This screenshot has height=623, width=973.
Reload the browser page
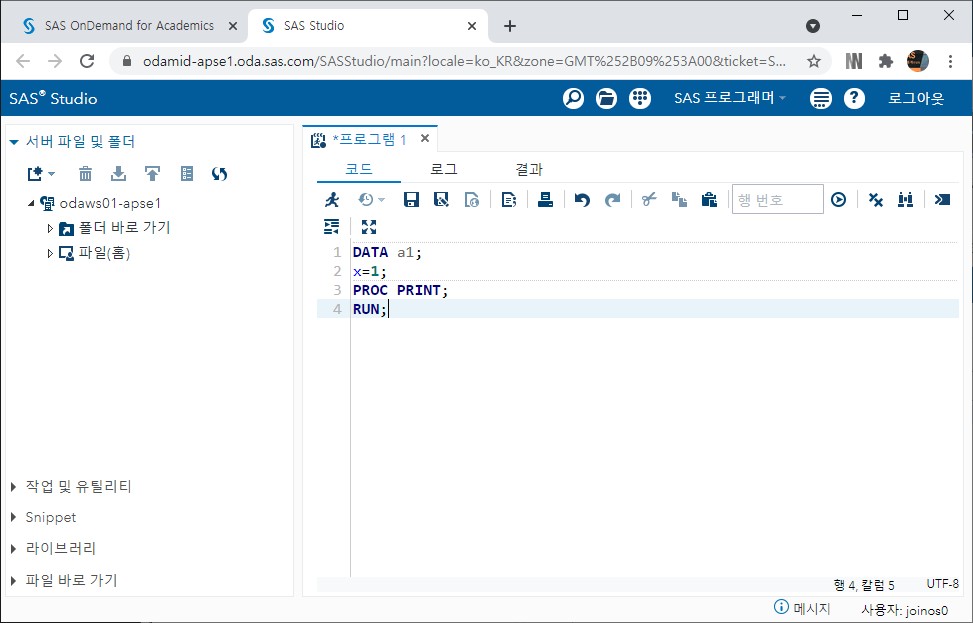pyautogui.click(x=87, y=61)
